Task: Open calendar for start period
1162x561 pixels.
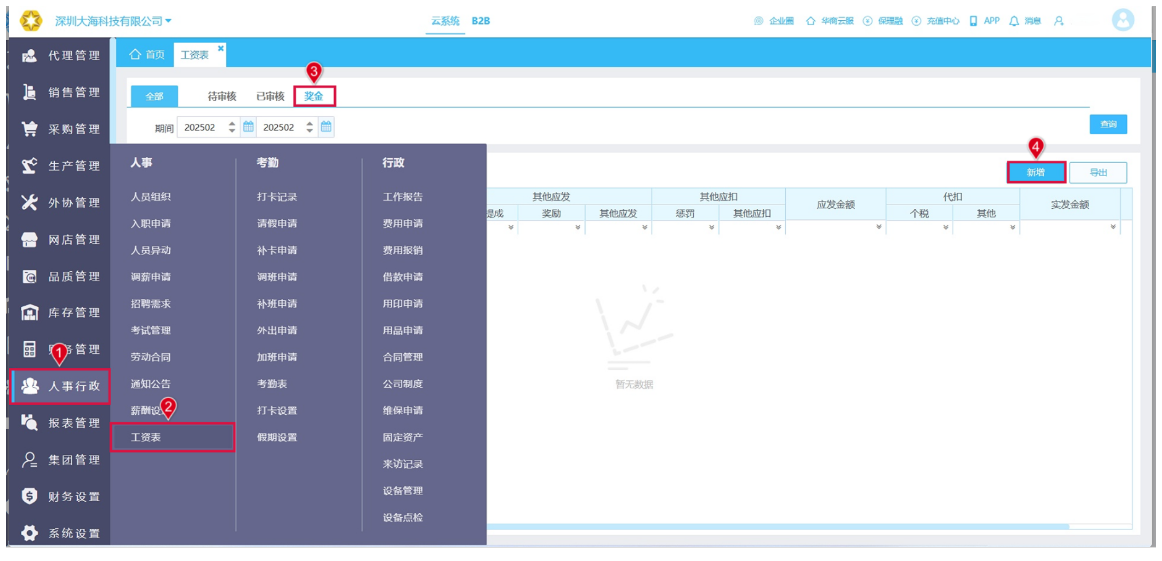Action: 248,127
